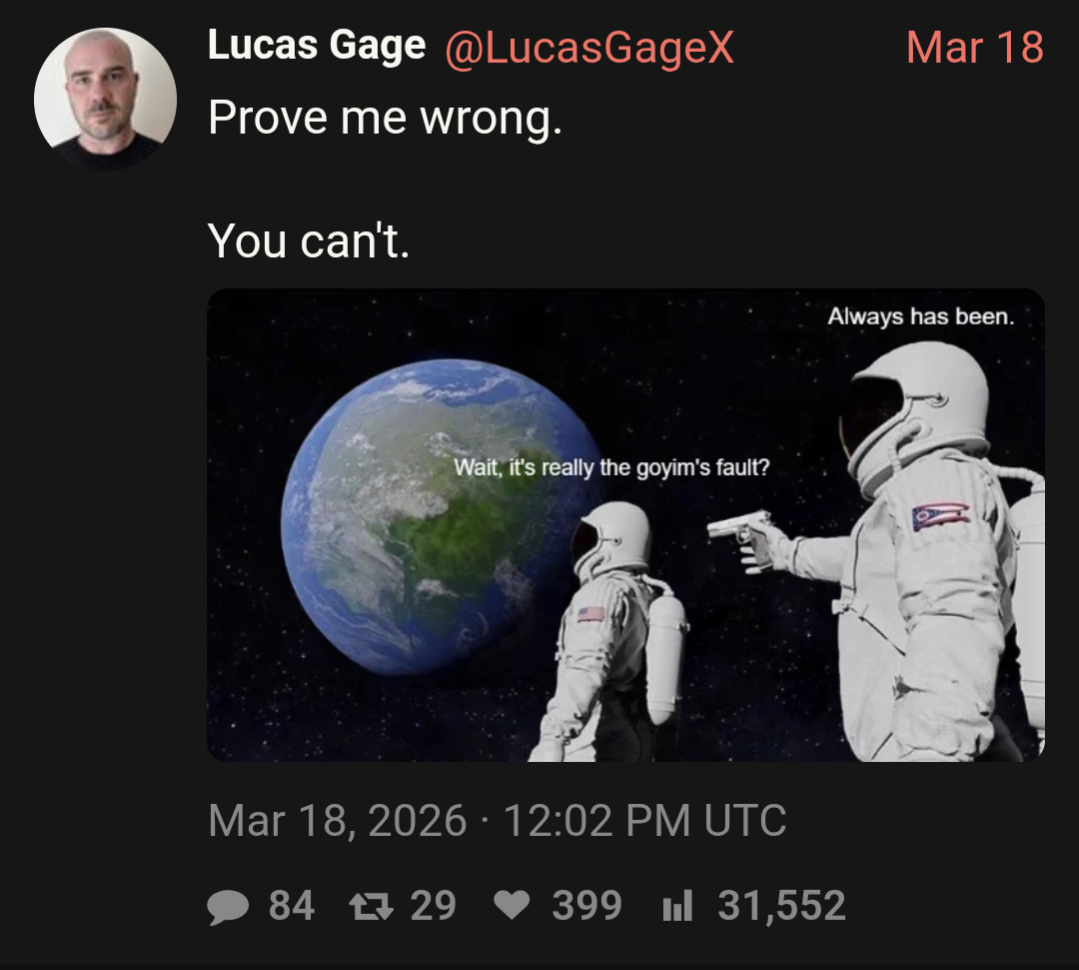Image resolution: width=1079 pixels, height=970 pixels.
Task: Click the 'Prove me wrong.' tweet text
Action: click(x=385, y=118)
